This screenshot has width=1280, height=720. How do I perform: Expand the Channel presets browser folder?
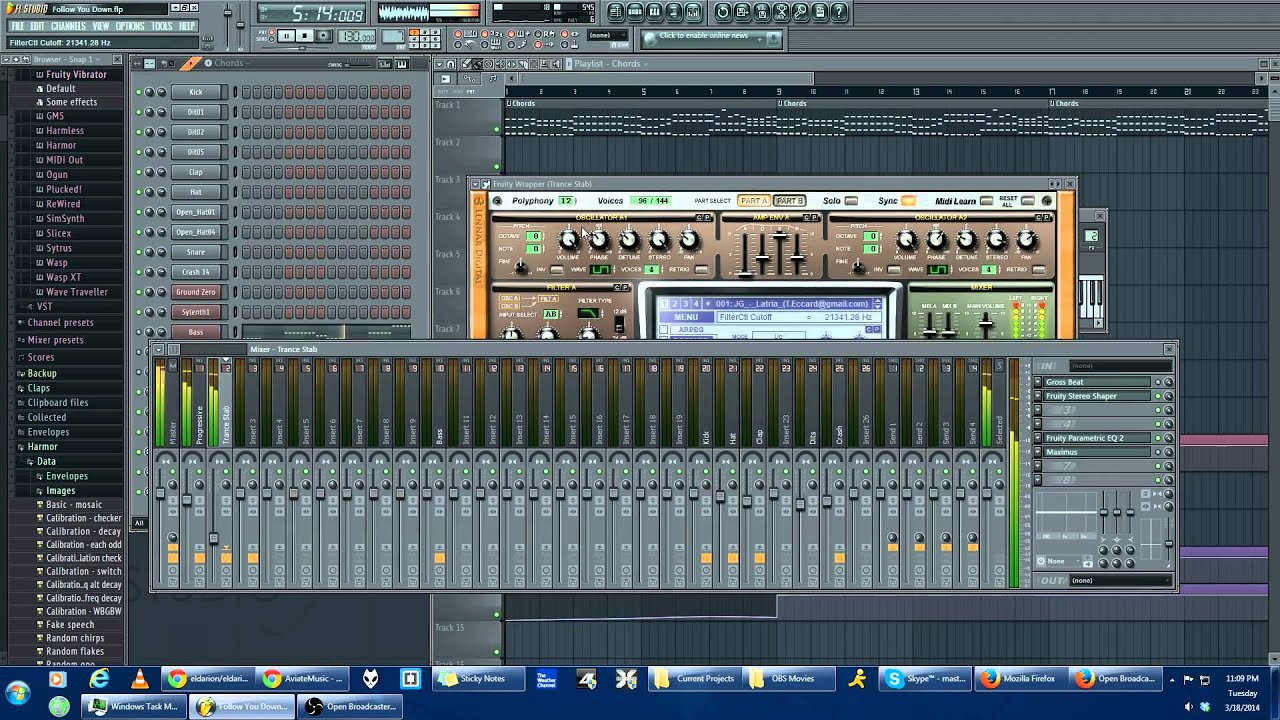60,323
